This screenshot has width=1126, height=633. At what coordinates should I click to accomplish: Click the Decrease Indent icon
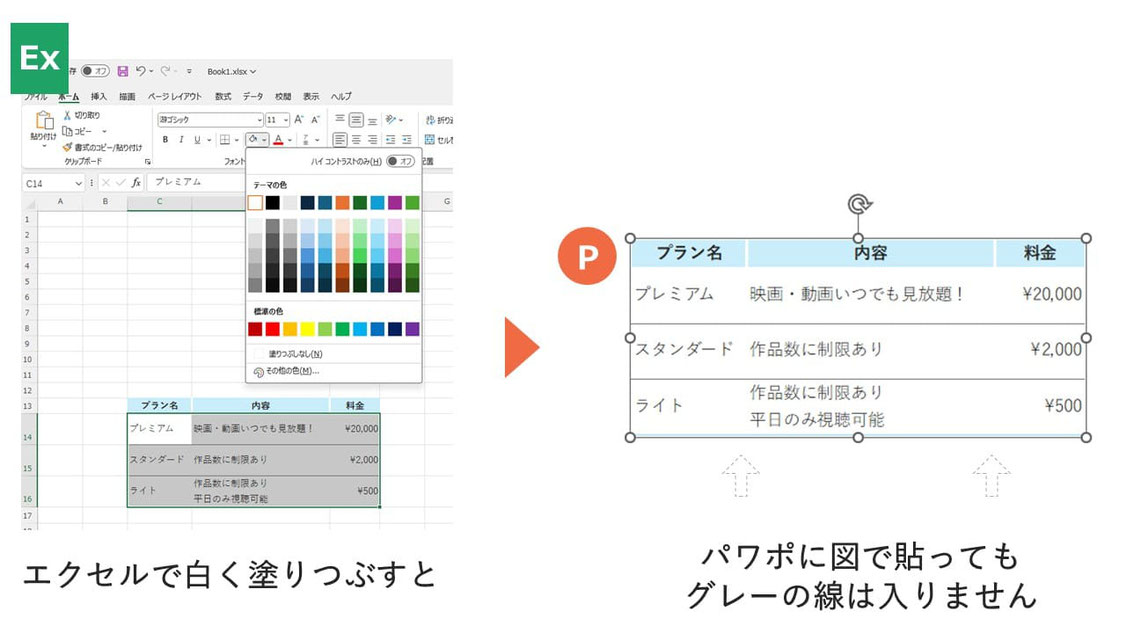(391, 139)
